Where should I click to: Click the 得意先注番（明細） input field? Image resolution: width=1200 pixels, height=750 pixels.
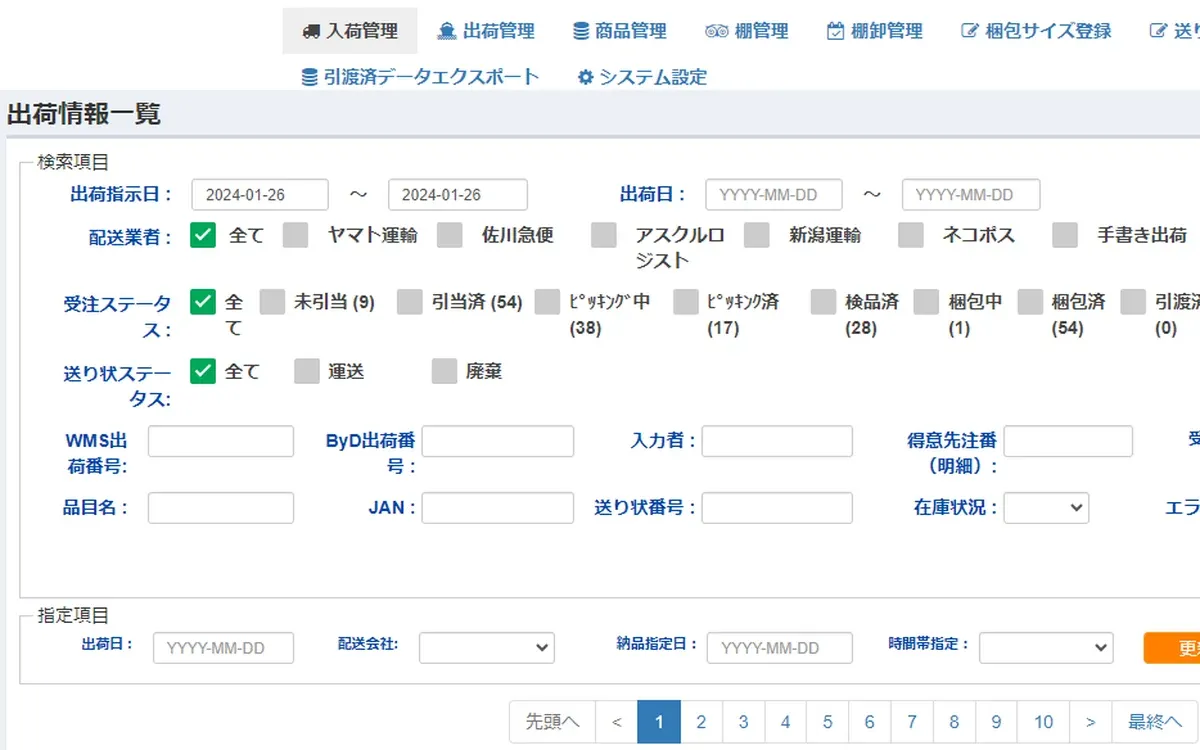click(x=1068, y=441)
